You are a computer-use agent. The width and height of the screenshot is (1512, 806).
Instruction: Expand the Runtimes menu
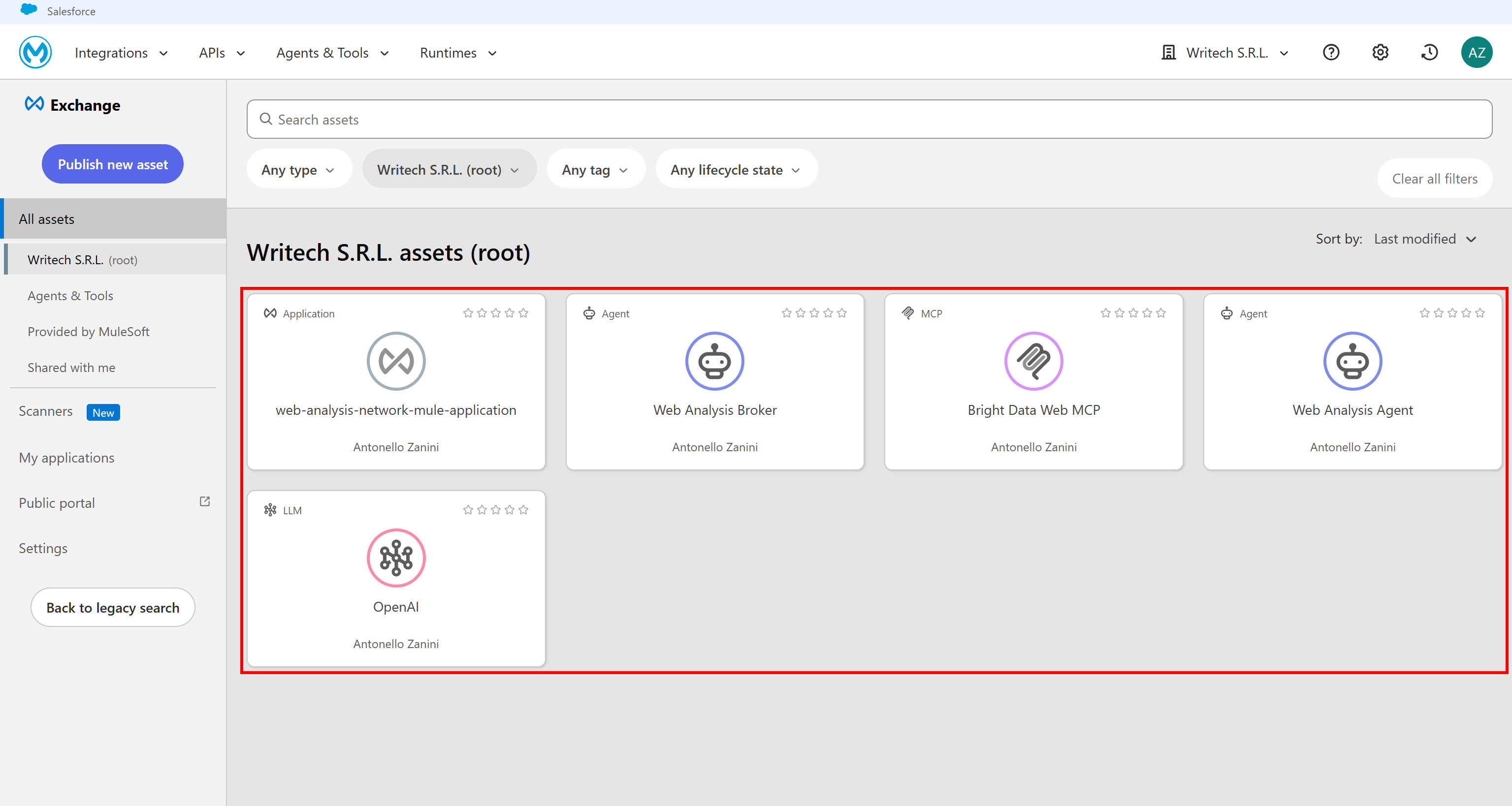click(x=458, y=53)
